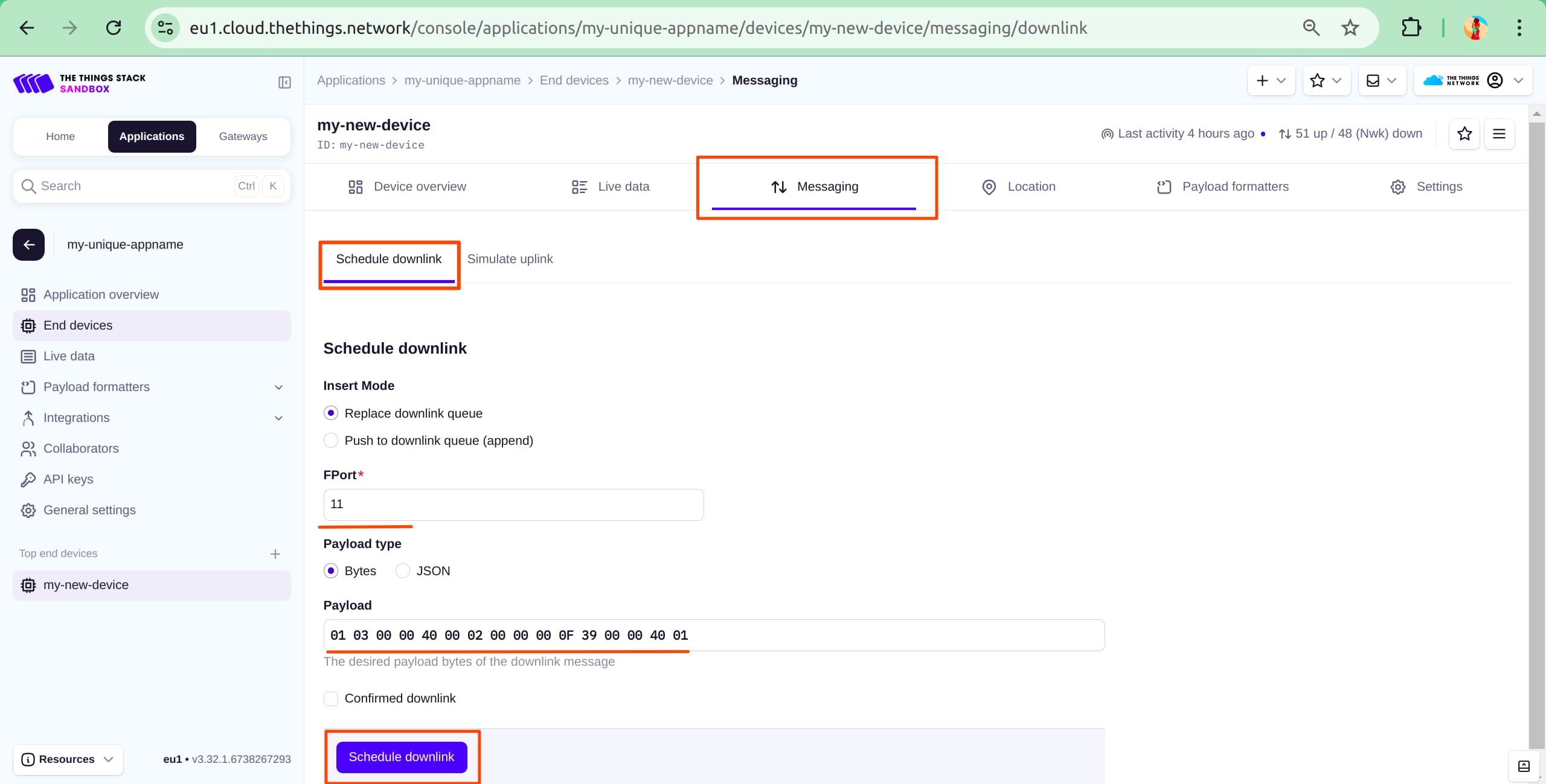Enable the Confirmed downlink checkbox
This screenshot has height=784, width=1546.
pos(331,698)
